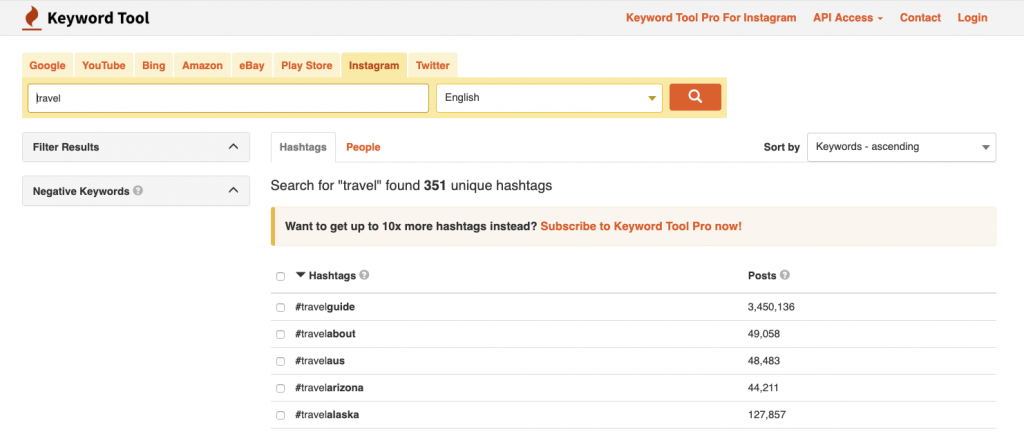This screenshot has width=1024, height=432.
Task: Open the Contact page link
Action: (920, 18)
